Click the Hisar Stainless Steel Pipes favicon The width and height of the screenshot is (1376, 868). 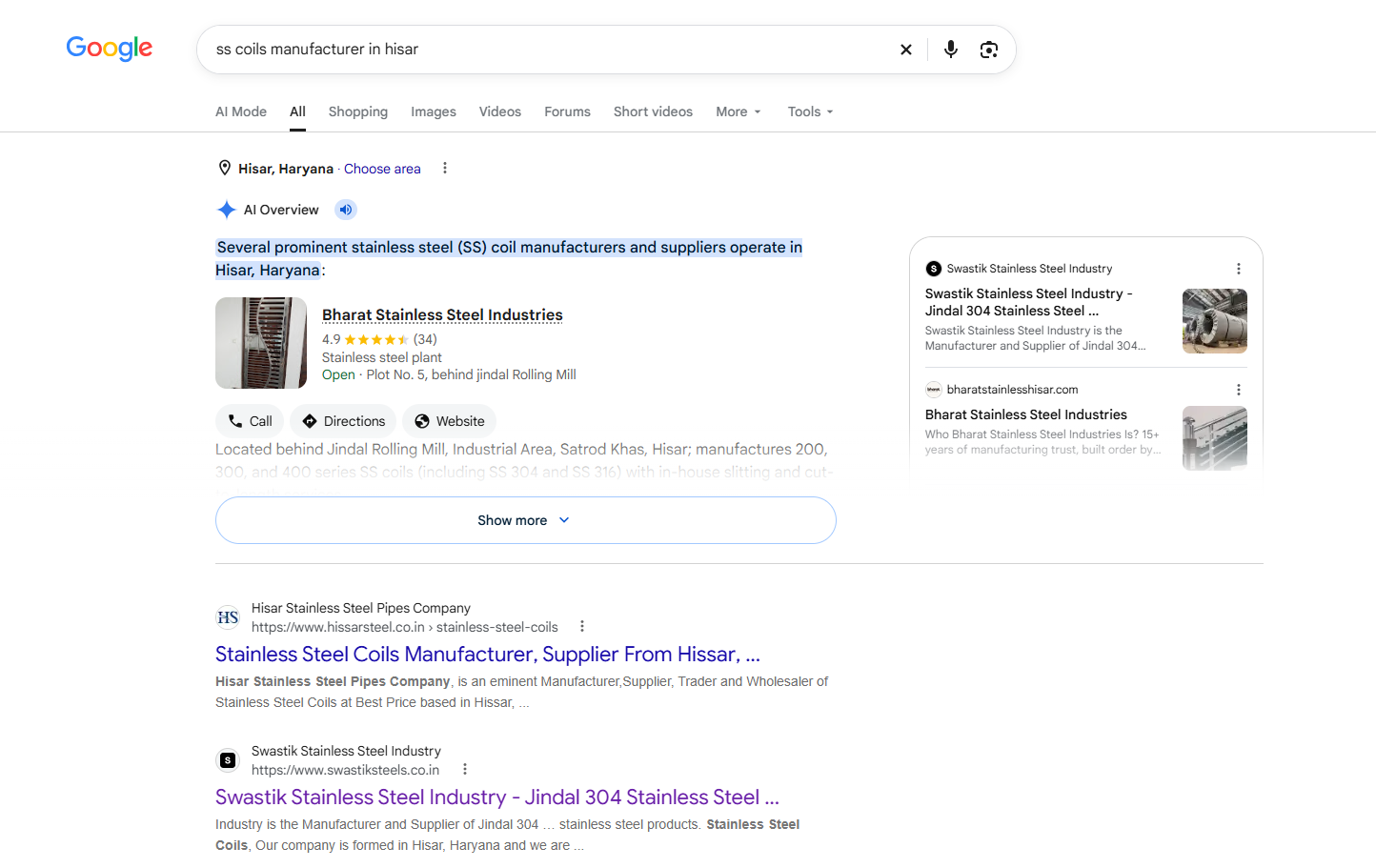[228, 617]
